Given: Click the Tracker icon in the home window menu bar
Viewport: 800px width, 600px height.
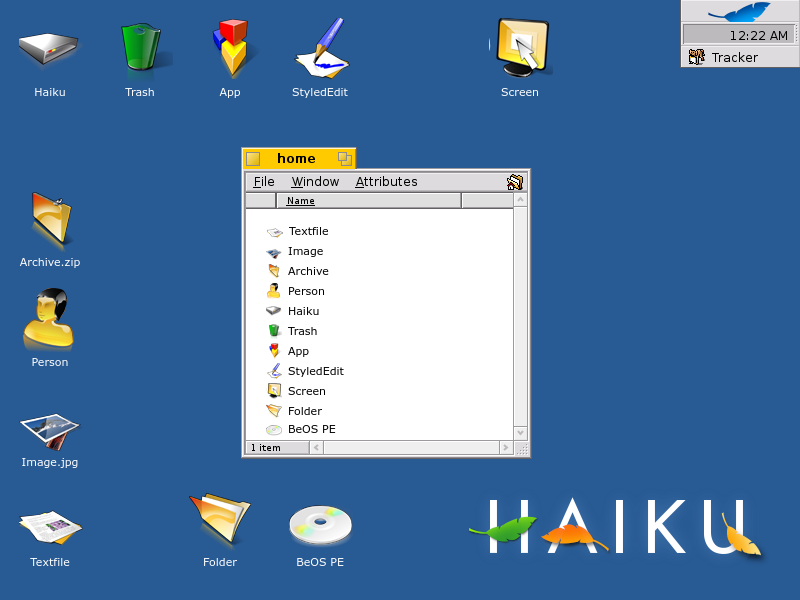Looking at the screenshot, I should [515, 182].
